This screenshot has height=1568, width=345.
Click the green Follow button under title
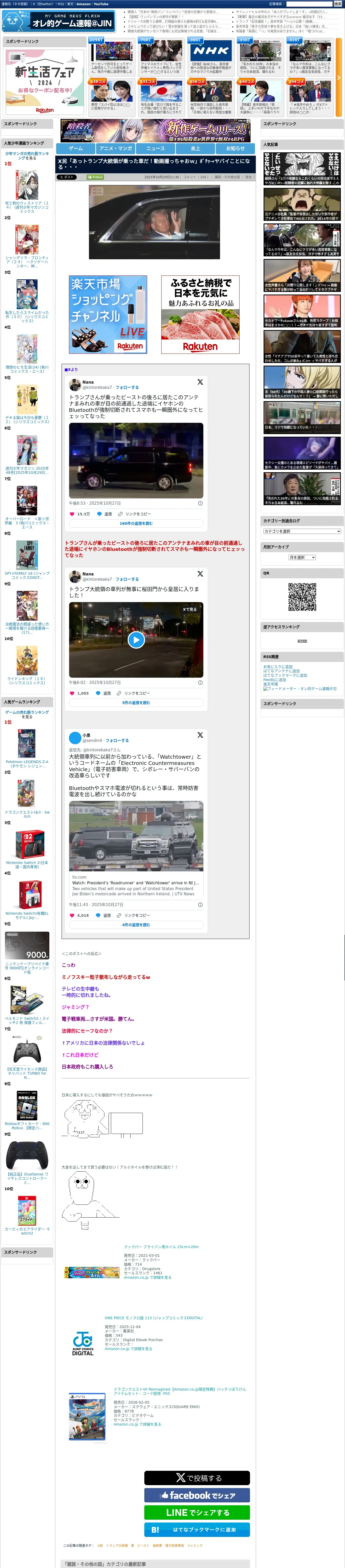pos(95,177)
